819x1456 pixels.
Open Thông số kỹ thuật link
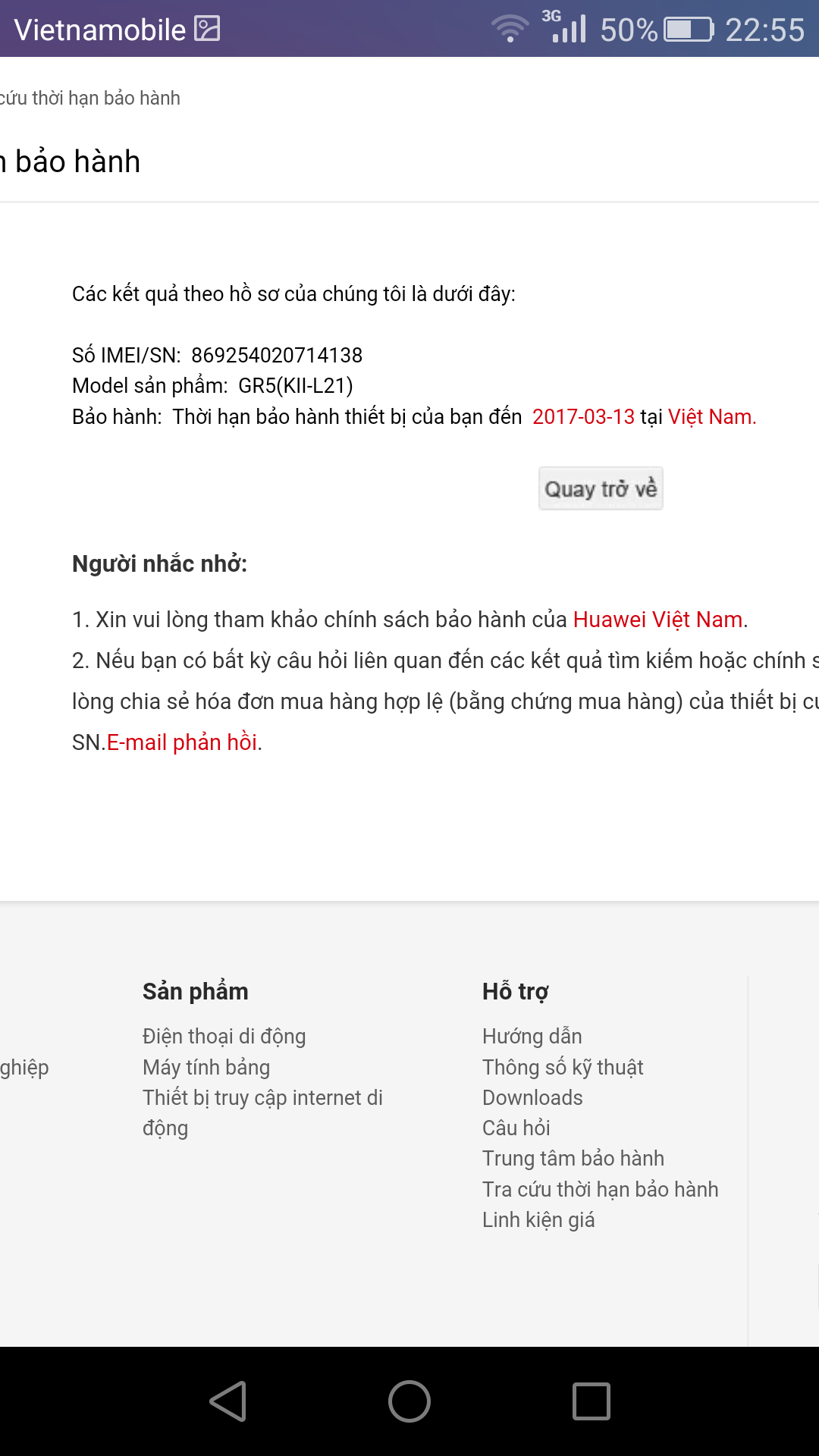[563, 1068]
